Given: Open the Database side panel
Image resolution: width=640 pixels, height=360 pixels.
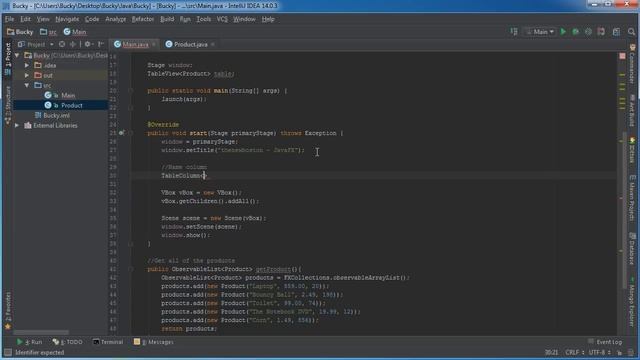Looking at the screenshot, I should pyautogui.click(x=632, y=248).
